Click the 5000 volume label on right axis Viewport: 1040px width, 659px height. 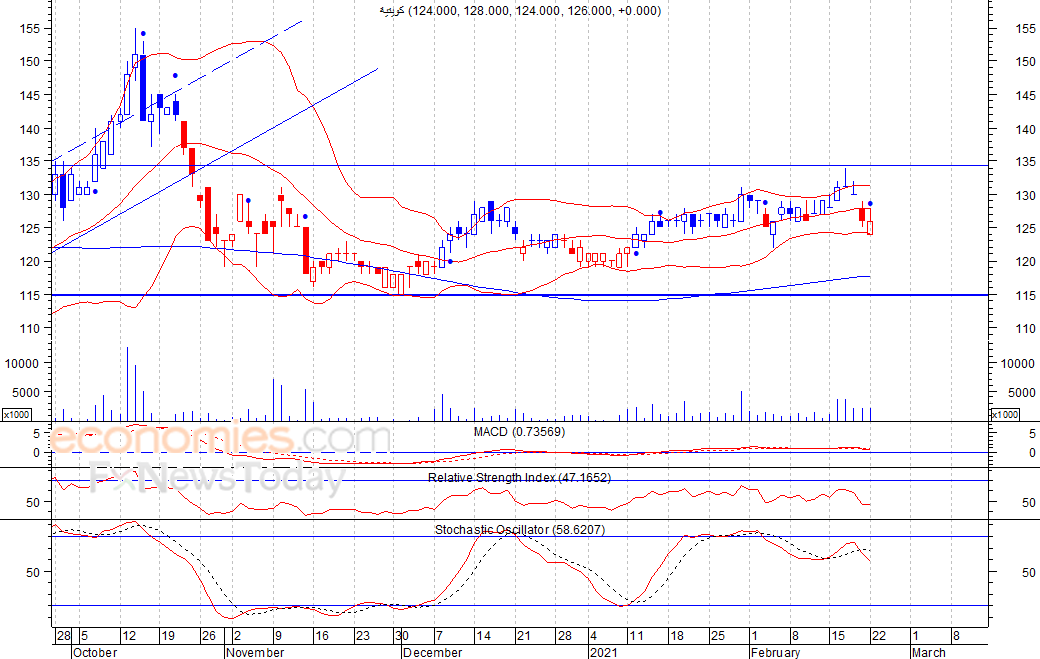pos(1022,392)
